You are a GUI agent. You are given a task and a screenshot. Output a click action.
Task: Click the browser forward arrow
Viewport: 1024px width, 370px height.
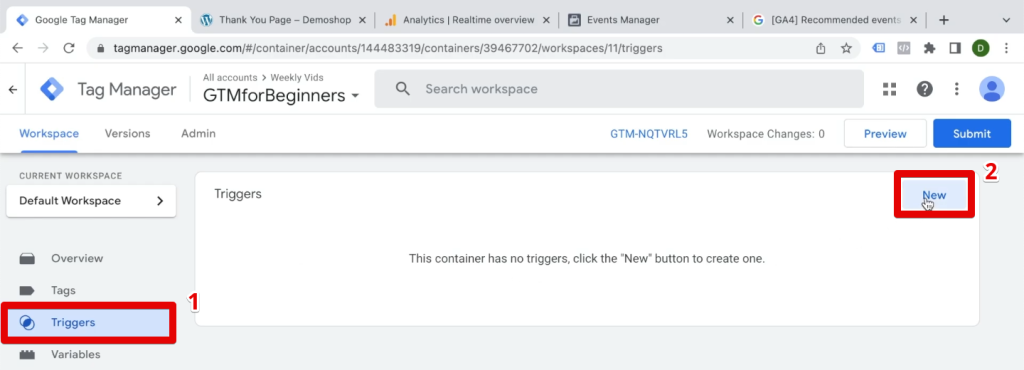[x=43, y=48]
